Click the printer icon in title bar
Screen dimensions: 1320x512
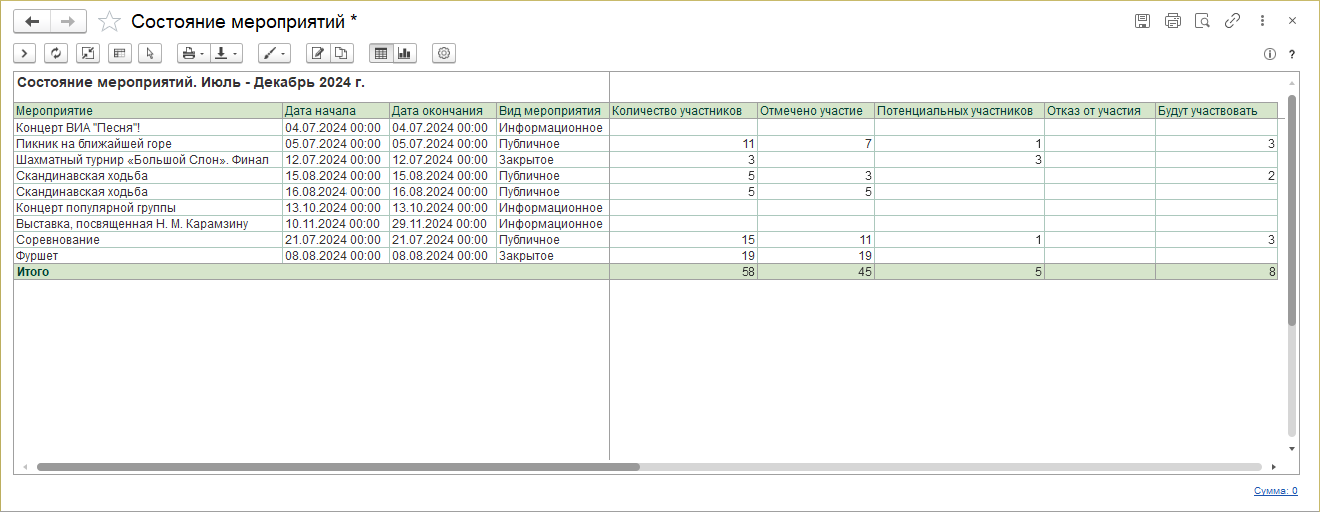click(x=1173, y=21)
